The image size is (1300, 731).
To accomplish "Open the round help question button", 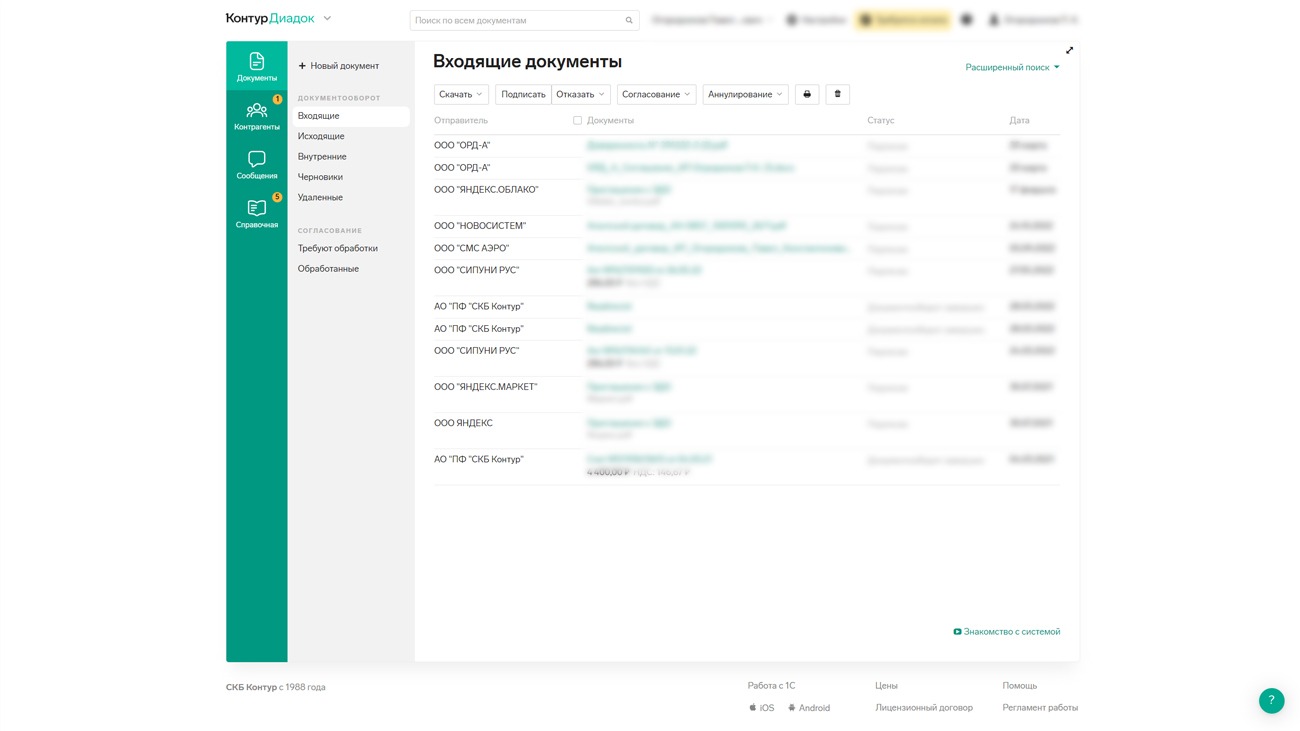I will pos(1271,701).
